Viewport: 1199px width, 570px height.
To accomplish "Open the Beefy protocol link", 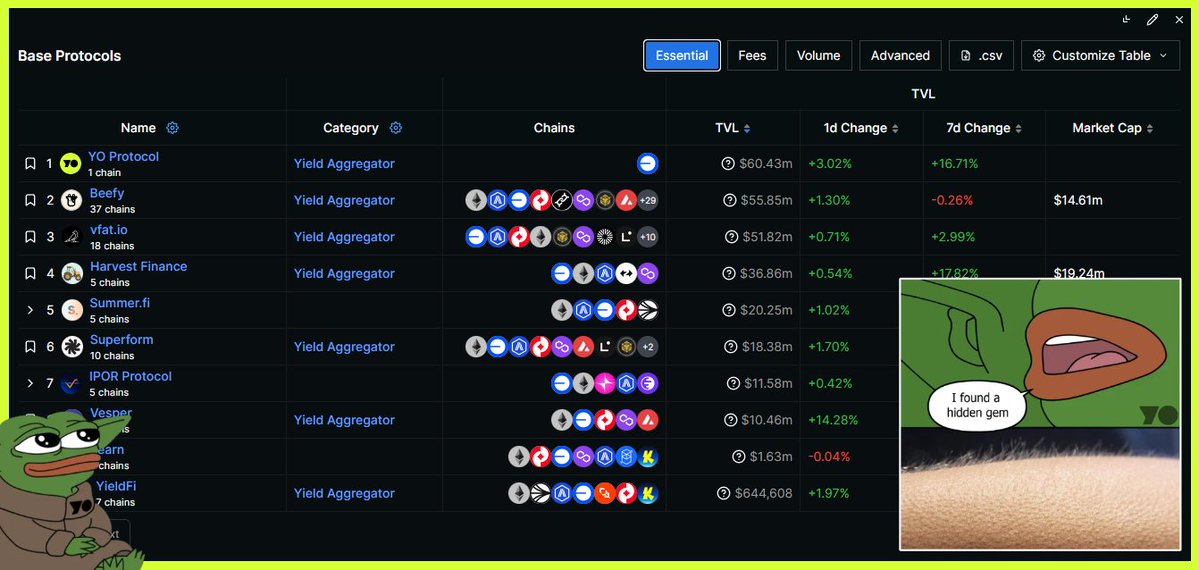I will click(106, 193).
